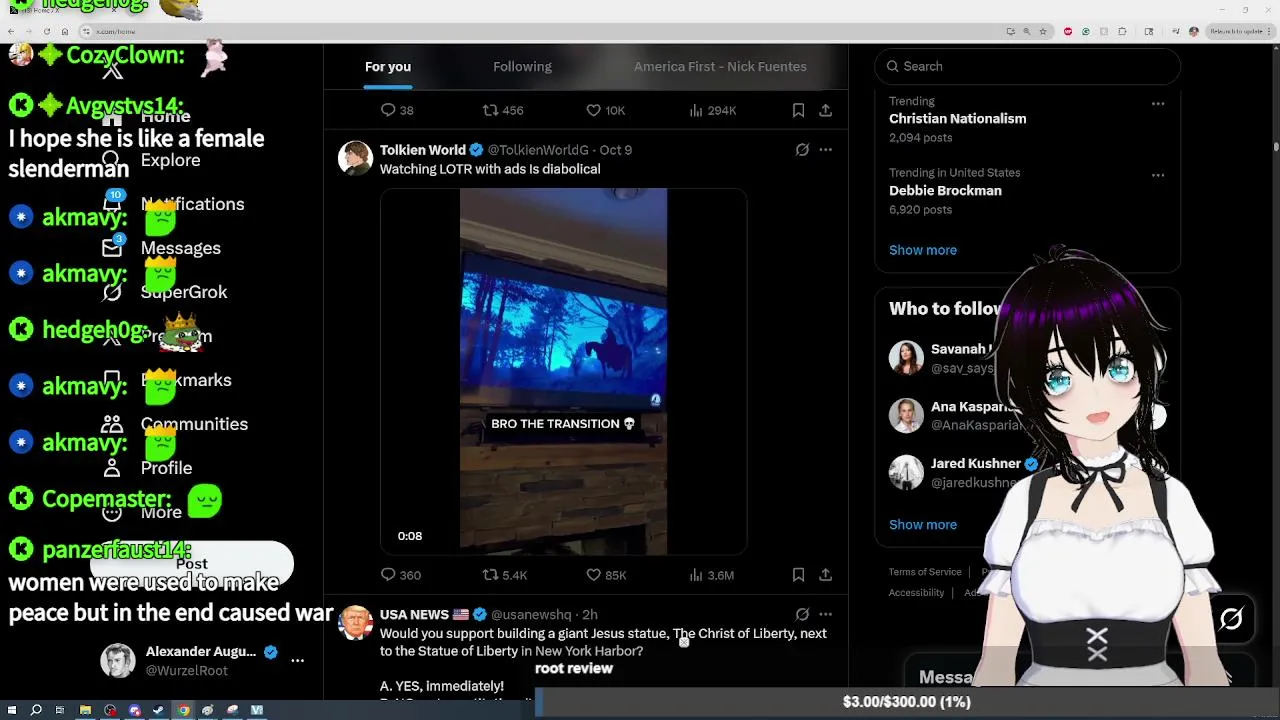
Task: Open more menu on Tolkien World post
Action: (x=825, y=150)
